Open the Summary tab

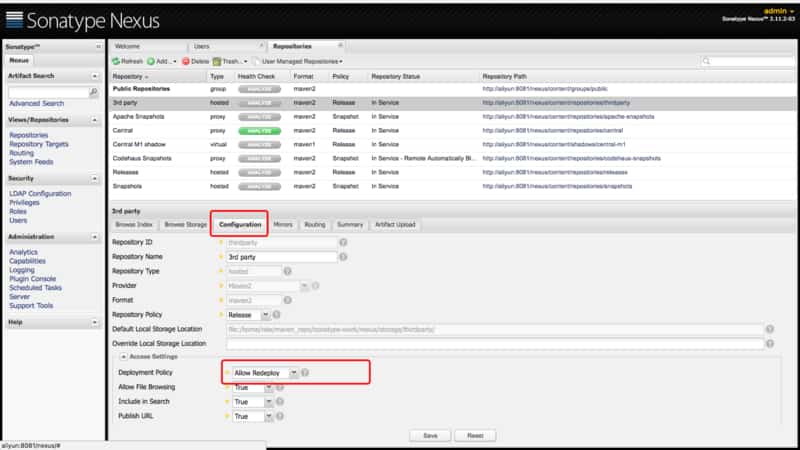click(x=350, y=224)
